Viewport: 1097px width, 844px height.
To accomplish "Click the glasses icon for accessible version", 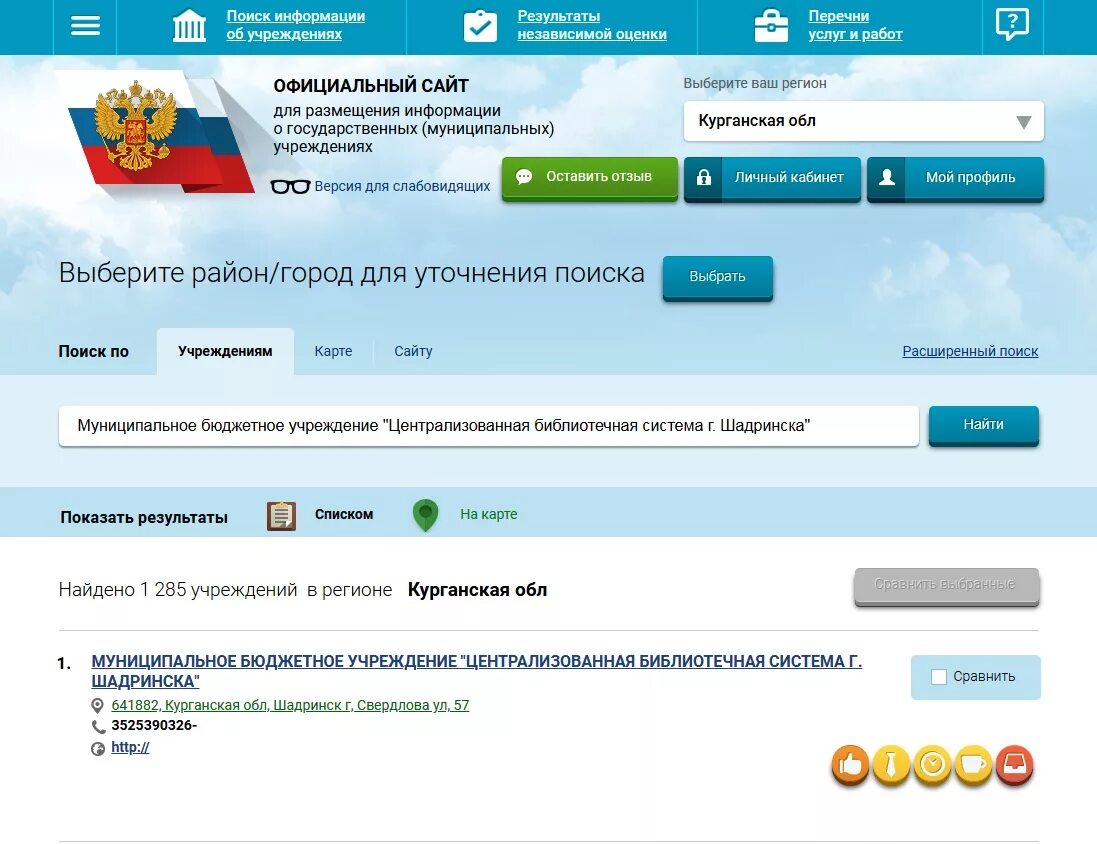I will click(292, 185).
